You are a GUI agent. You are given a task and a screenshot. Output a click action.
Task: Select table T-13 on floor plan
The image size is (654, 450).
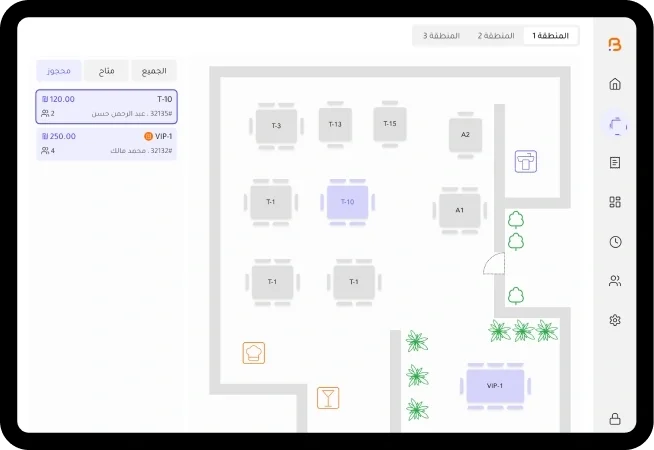coord(335,124)
